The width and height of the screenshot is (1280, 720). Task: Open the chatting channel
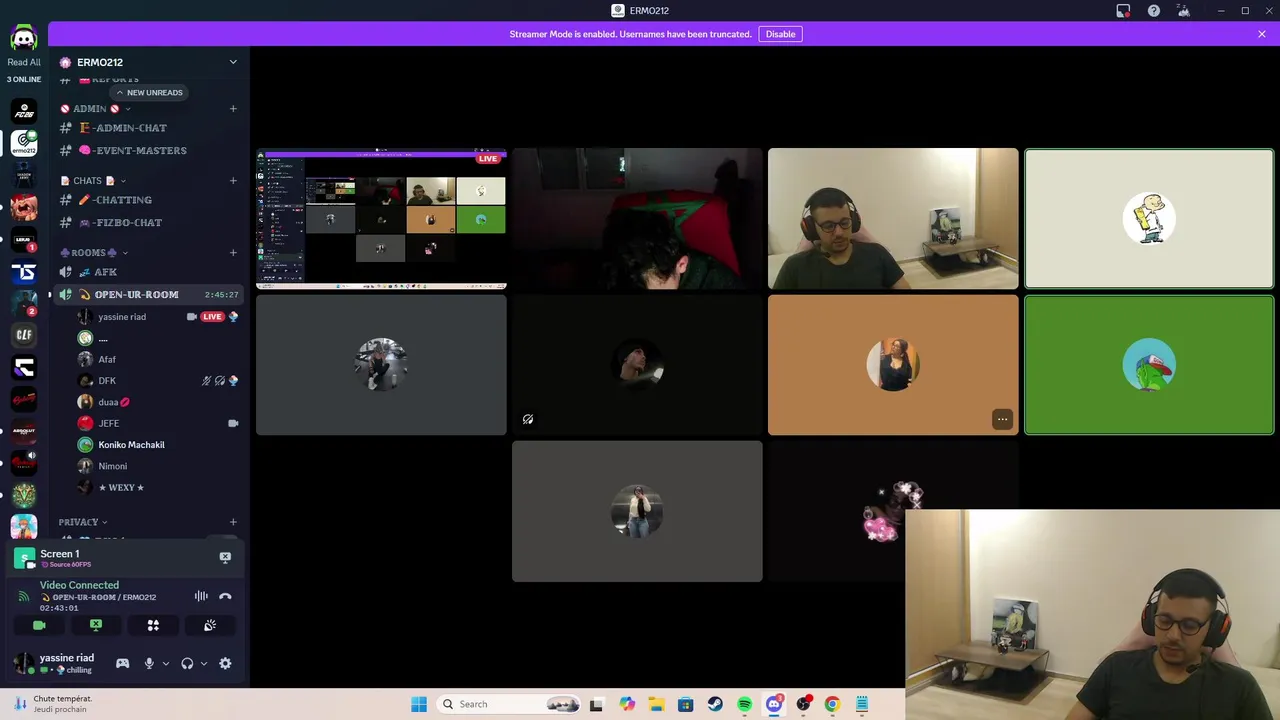tap(148, 200)
